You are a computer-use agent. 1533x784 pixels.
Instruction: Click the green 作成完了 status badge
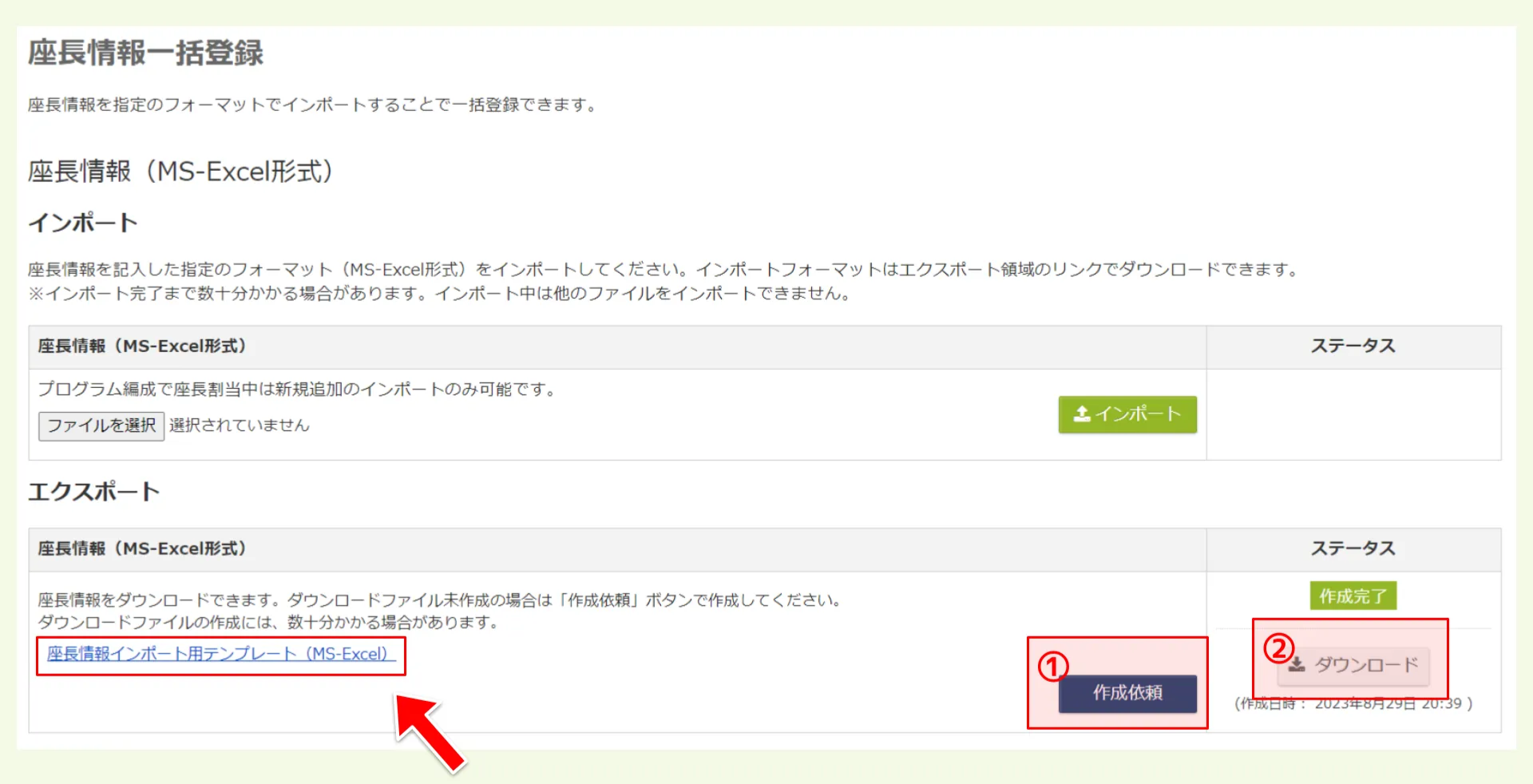(1353, 595)
